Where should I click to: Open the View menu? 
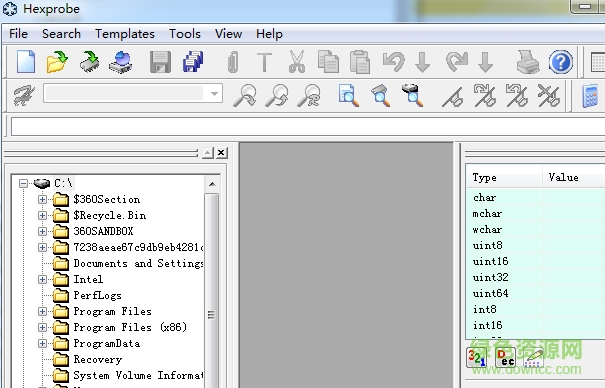click(x=228, y=34)
